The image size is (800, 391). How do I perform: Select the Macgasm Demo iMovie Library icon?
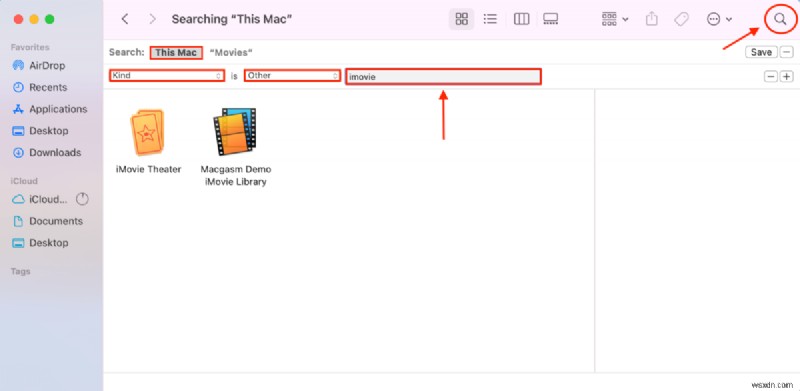click(235, 132)
